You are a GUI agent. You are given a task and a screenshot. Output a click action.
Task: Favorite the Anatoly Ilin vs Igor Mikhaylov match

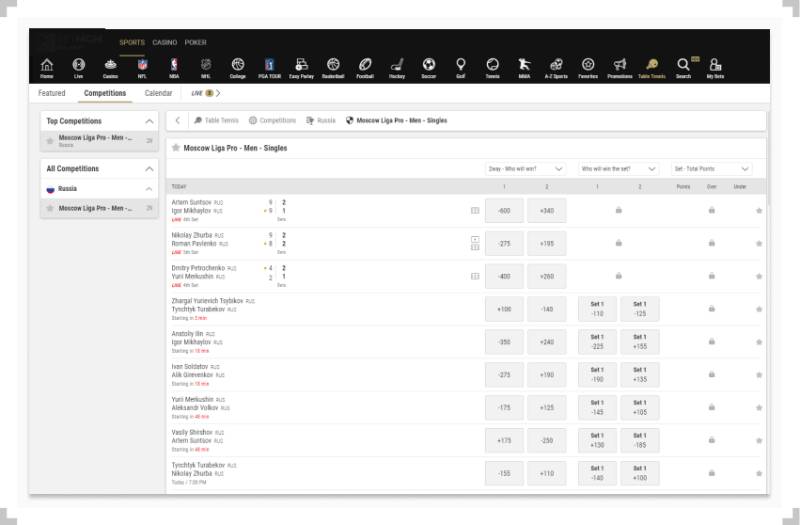click(759, 342)
